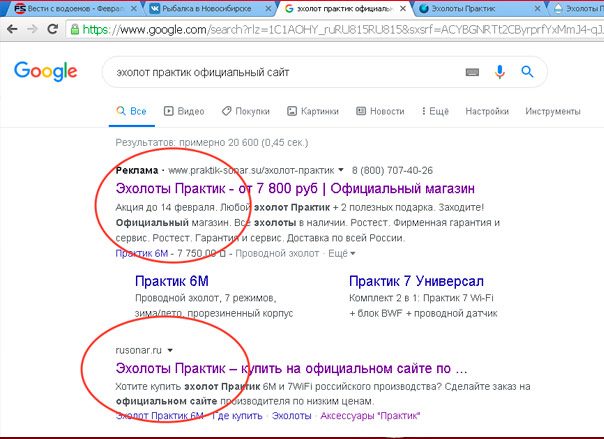Viewport: 604px width, 439px height.
Task: Select the 'Картинки' search filter
Action: 313,111
